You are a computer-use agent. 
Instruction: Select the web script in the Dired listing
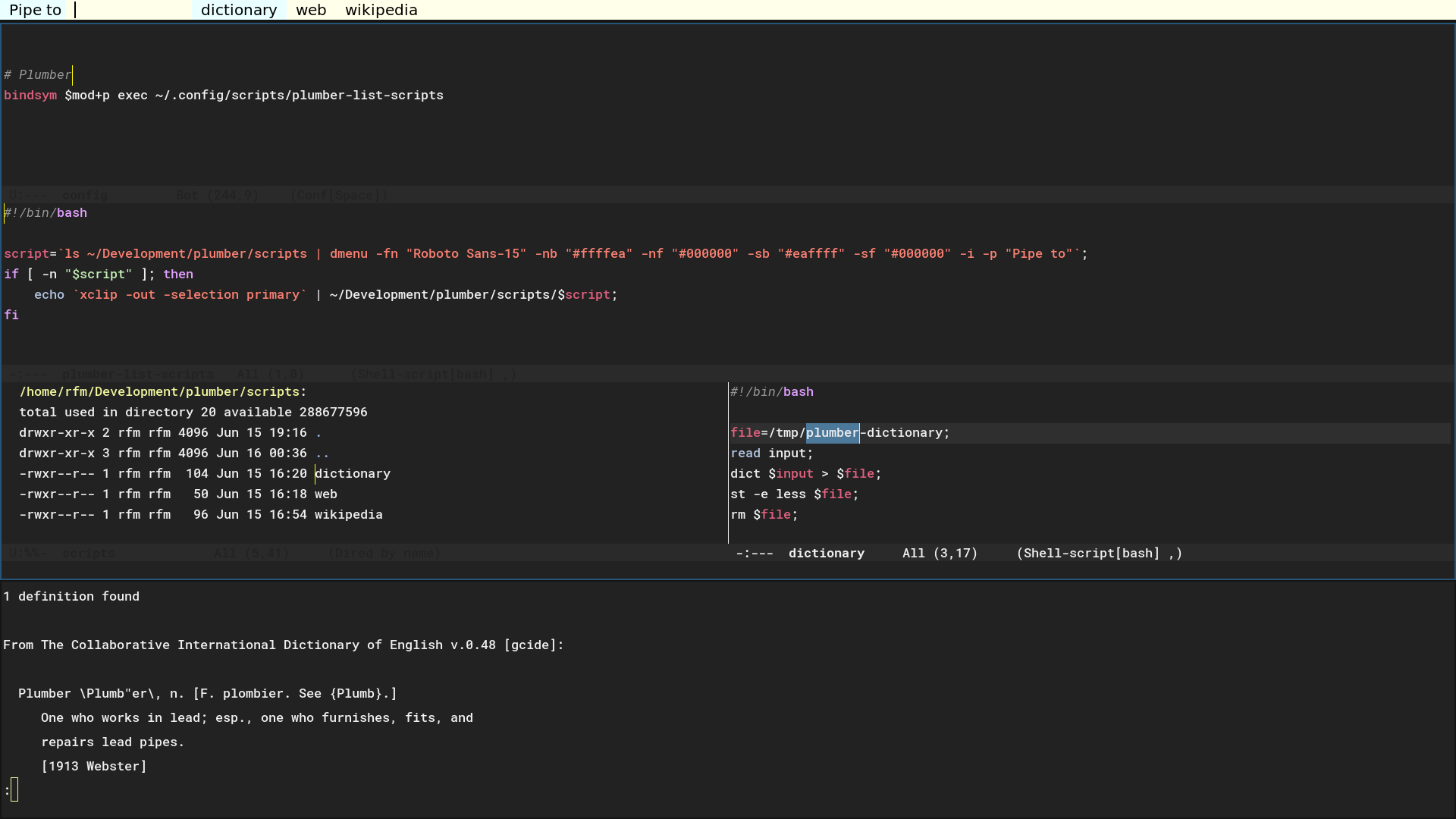[327, 494]
